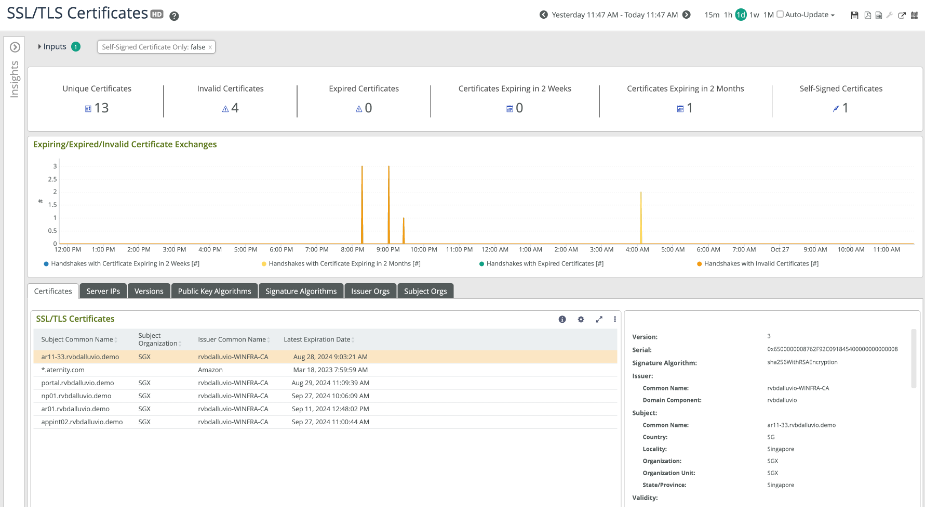The height and width of the screenshot is (508, 926).
Task: Open the Signature Algorithms tab
Action: pos(301,291)
